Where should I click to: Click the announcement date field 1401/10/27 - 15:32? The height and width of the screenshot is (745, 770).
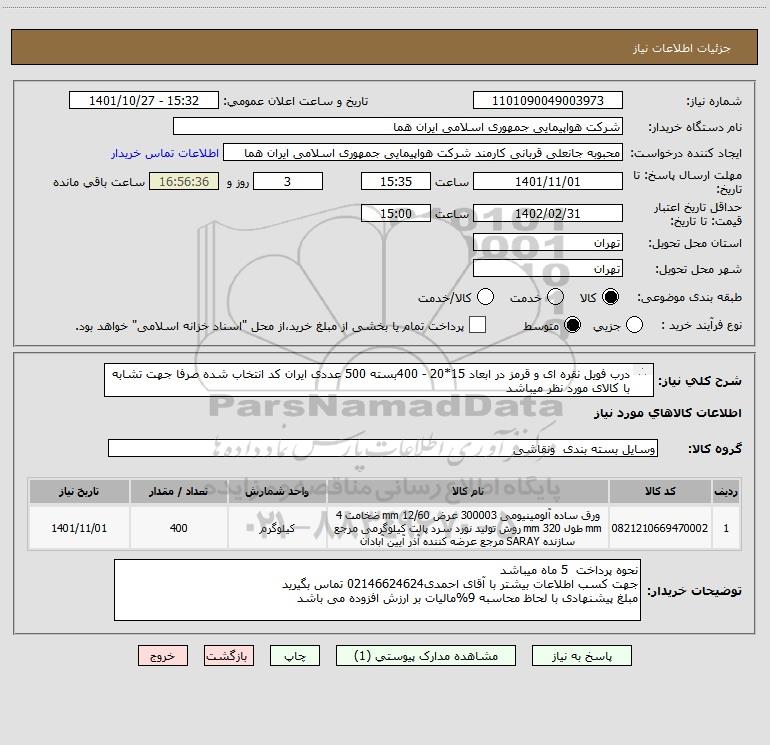[144, 101]
